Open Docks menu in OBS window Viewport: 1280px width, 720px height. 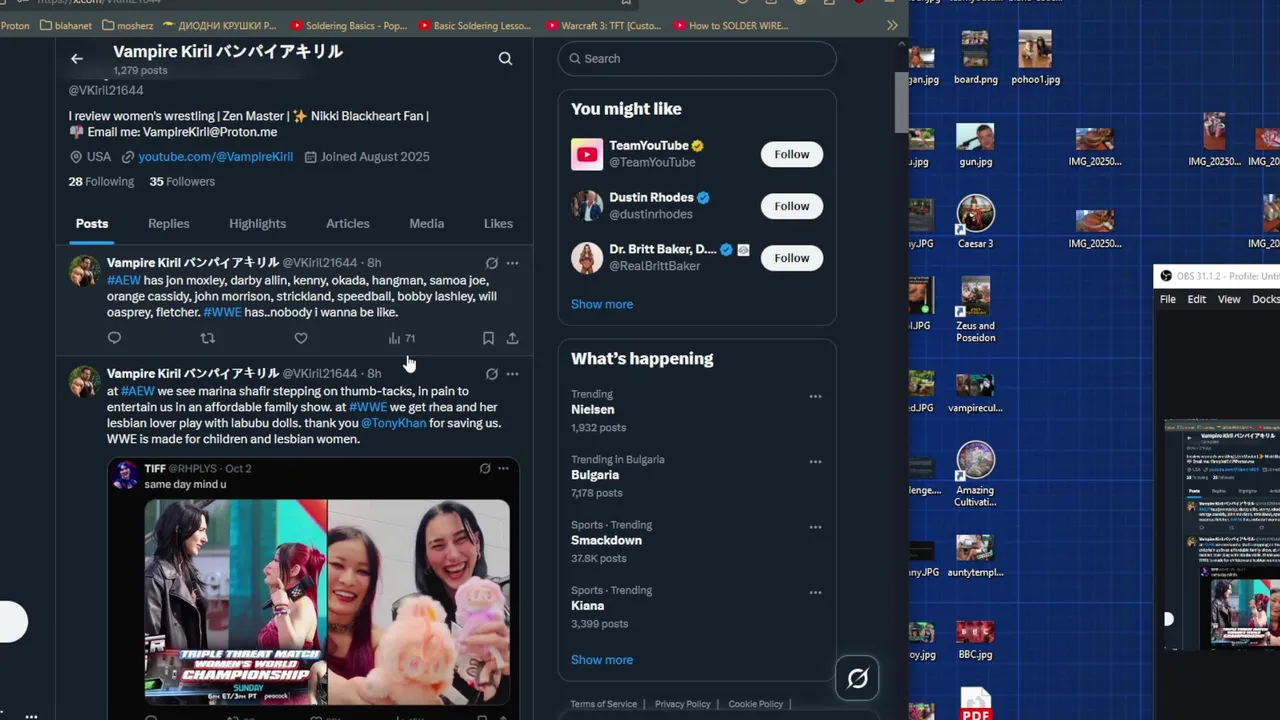point(1266,299)
